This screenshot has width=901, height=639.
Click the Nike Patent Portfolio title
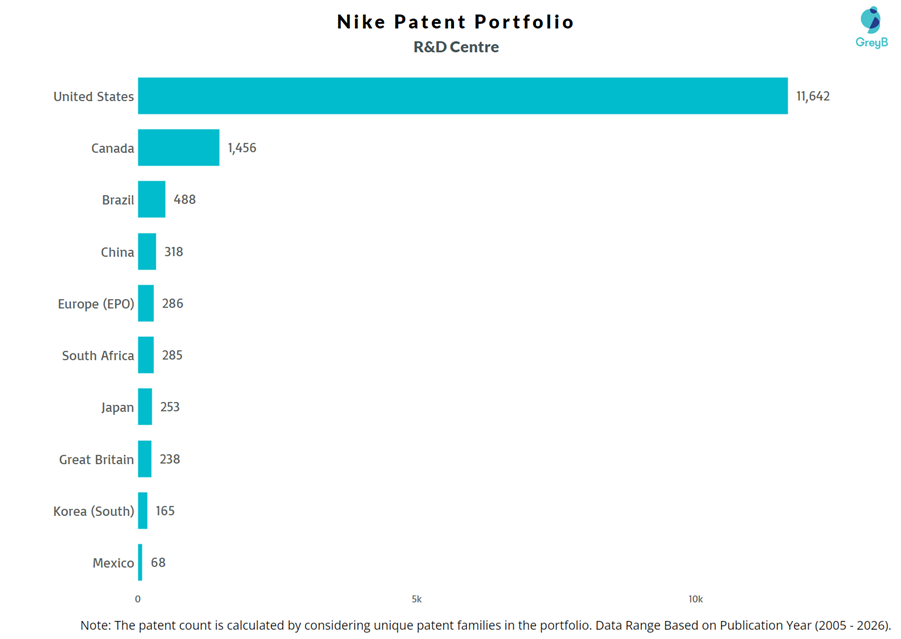(x=456, y=22)
